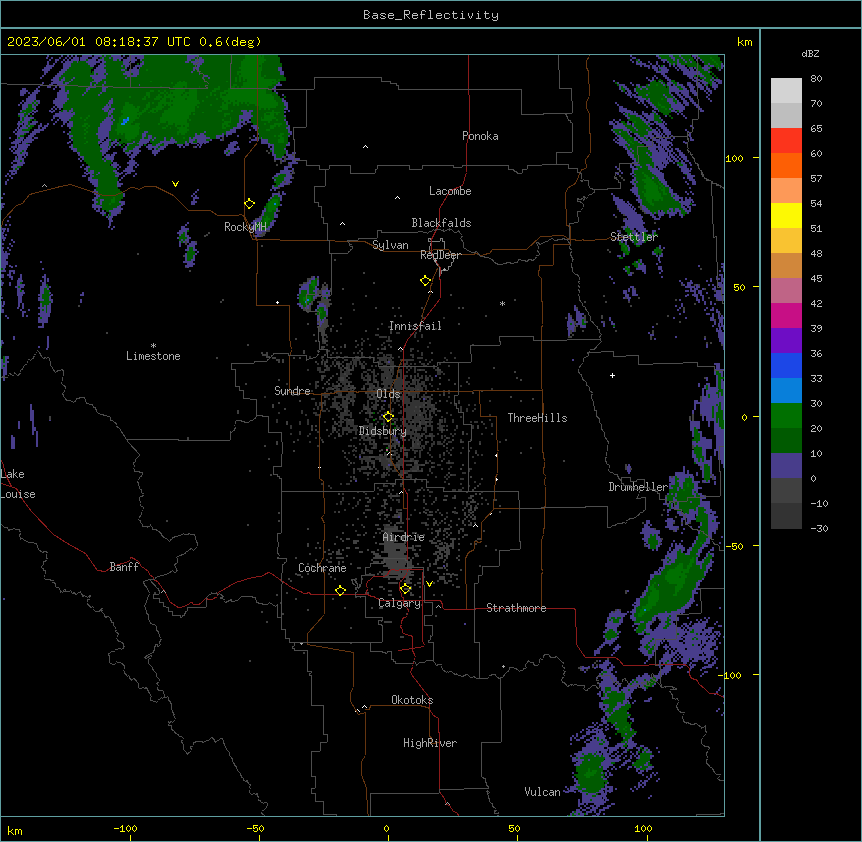This screenshot has height=842, width=862.
Task: Click the Didsbury label
Action: click(383, 431)
